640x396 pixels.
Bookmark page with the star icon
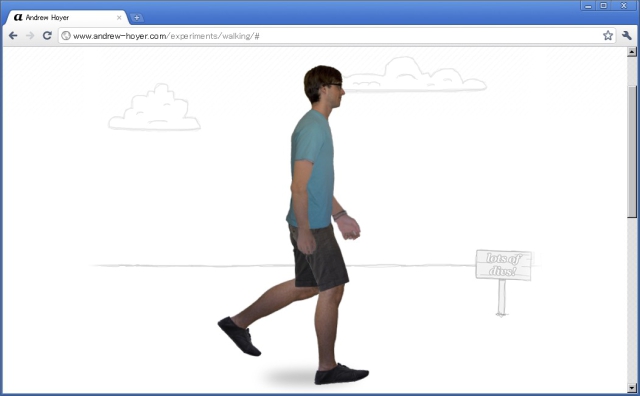tap(608, 36)
